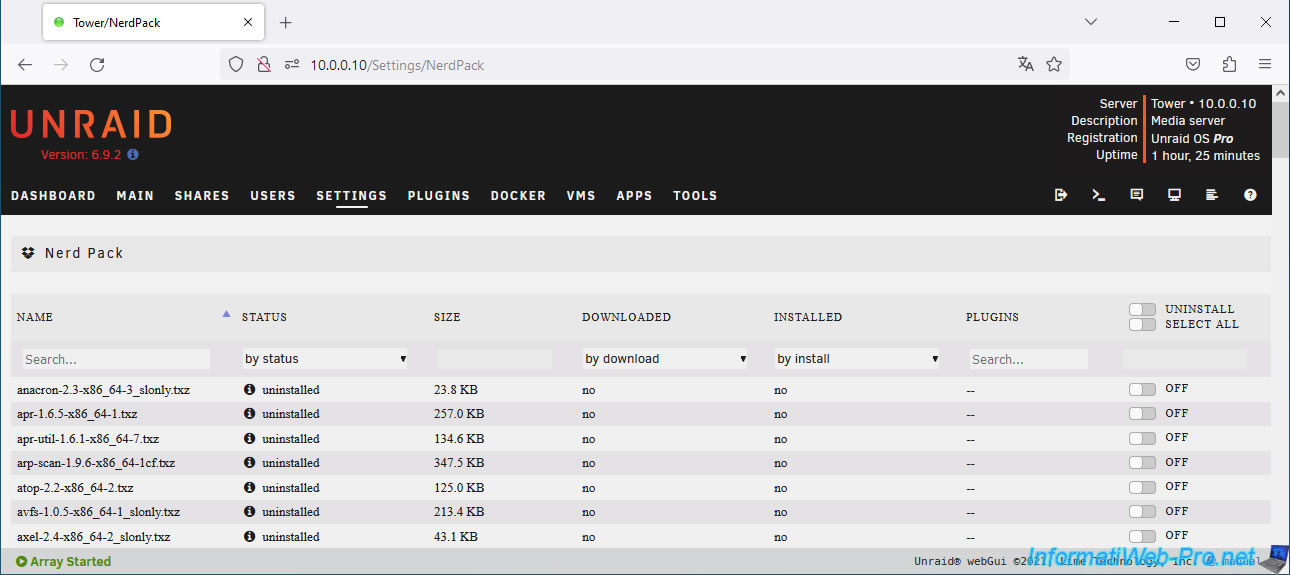The width and height of the screenshot is (1290, 575).
Task: Click info icon for axel-2.4 package
Action: (249, 536)
